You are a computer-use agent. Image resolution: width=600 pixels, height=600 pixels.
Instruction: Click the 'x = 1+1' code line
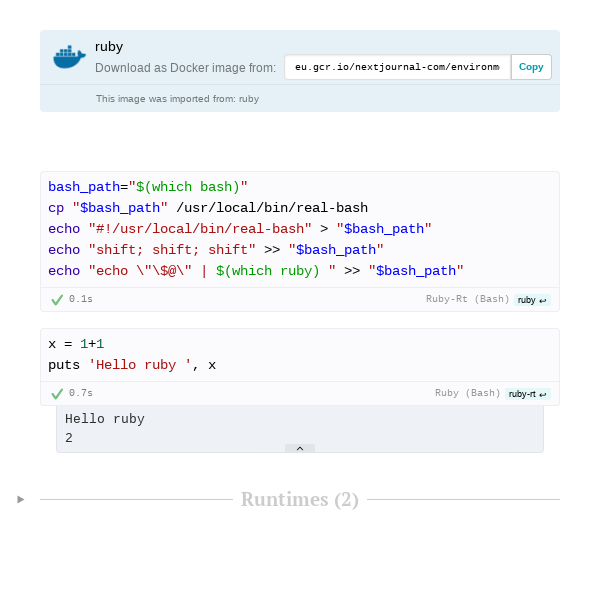tap(76, 344)
